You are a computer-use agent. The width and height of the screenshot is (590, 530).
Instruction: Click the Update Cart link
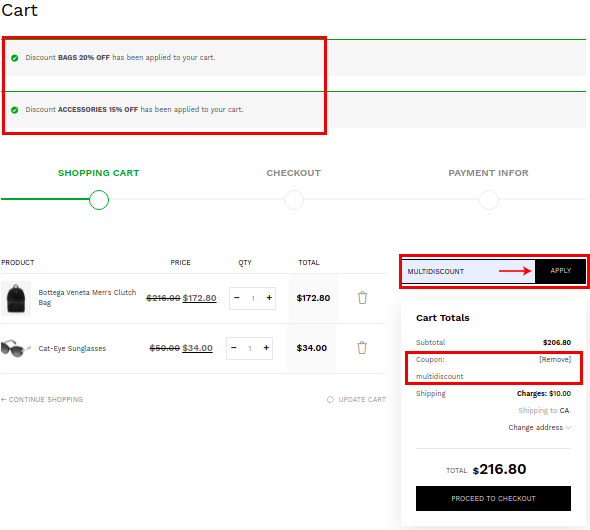click(x=362, y=399)
